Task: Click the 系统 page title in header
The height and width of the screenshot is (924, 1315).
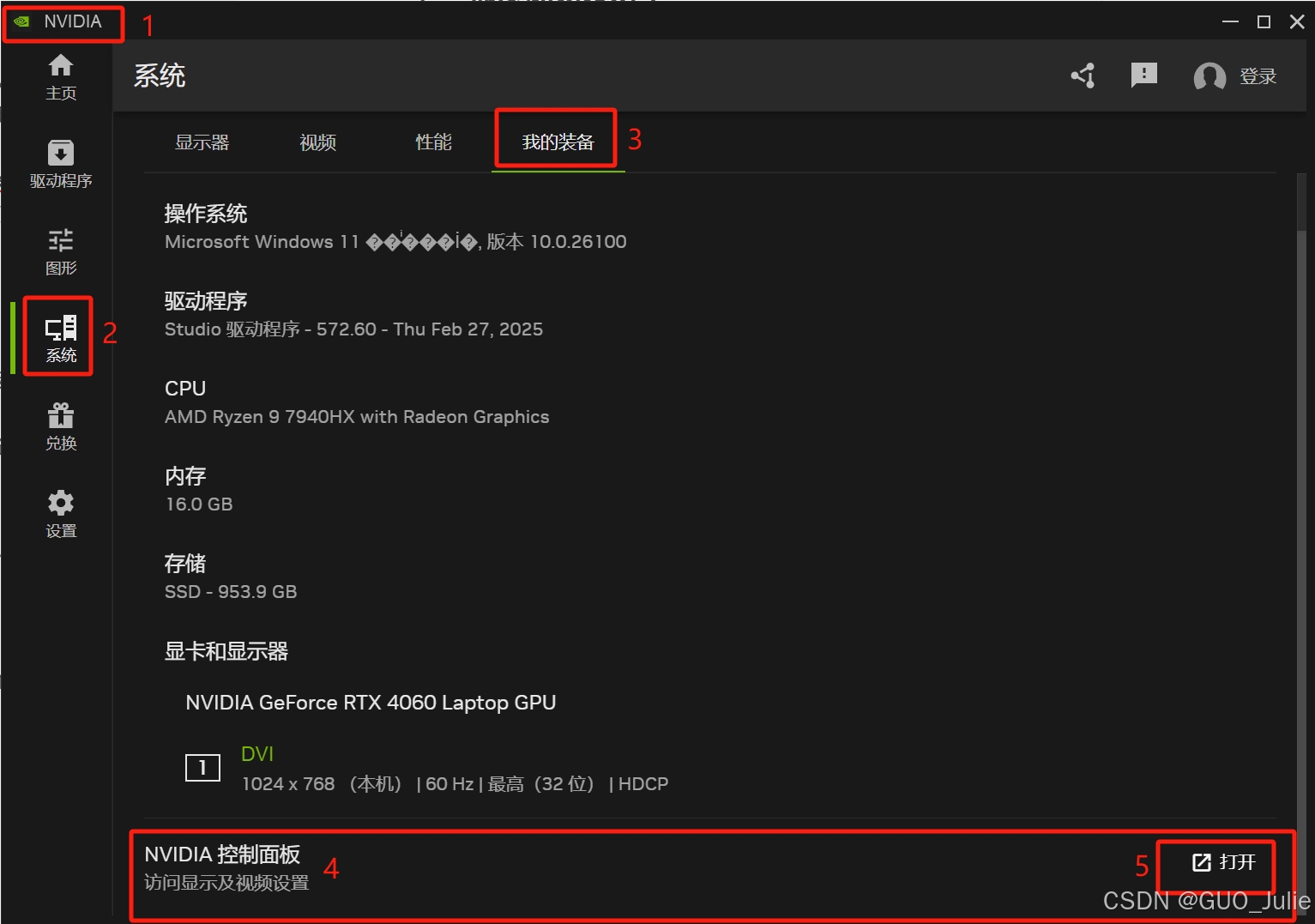Action: coord(160,75)
